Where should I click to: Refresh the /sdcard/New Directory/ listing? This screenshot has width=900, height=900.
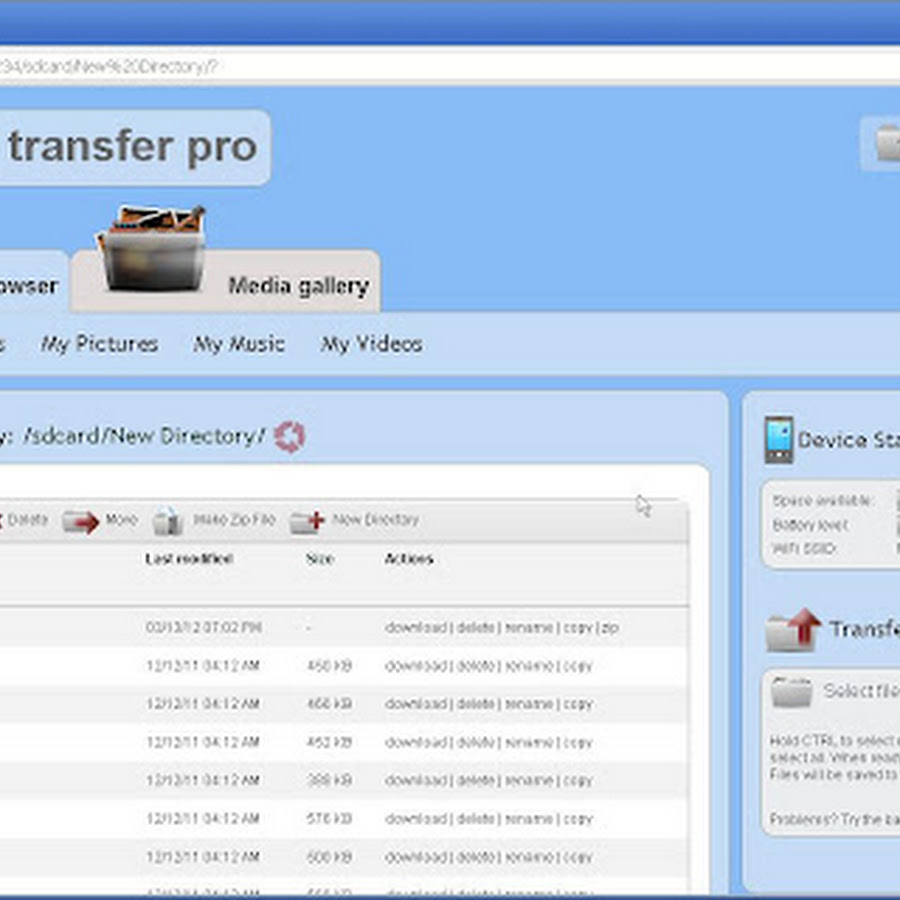pos(289,437)
